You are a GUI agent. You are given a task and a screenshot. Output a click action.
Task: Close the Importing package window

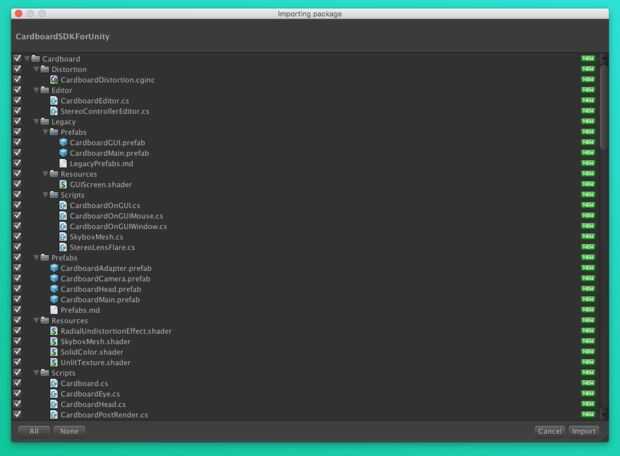(x=19, y=13)
